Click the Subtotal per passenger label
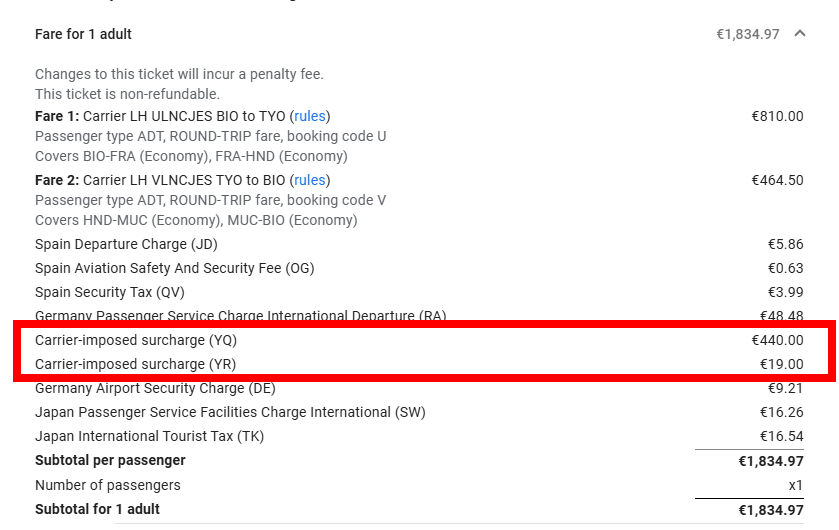839x530 pixels. coord(110,460)
